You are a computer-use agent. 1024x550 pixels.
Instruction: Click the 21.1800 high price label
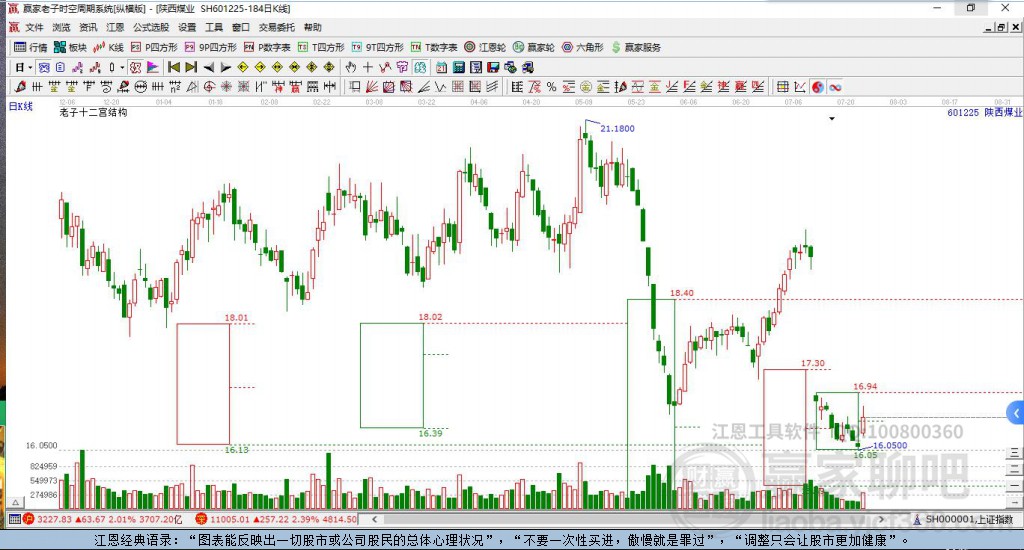(x=617, y=129)
